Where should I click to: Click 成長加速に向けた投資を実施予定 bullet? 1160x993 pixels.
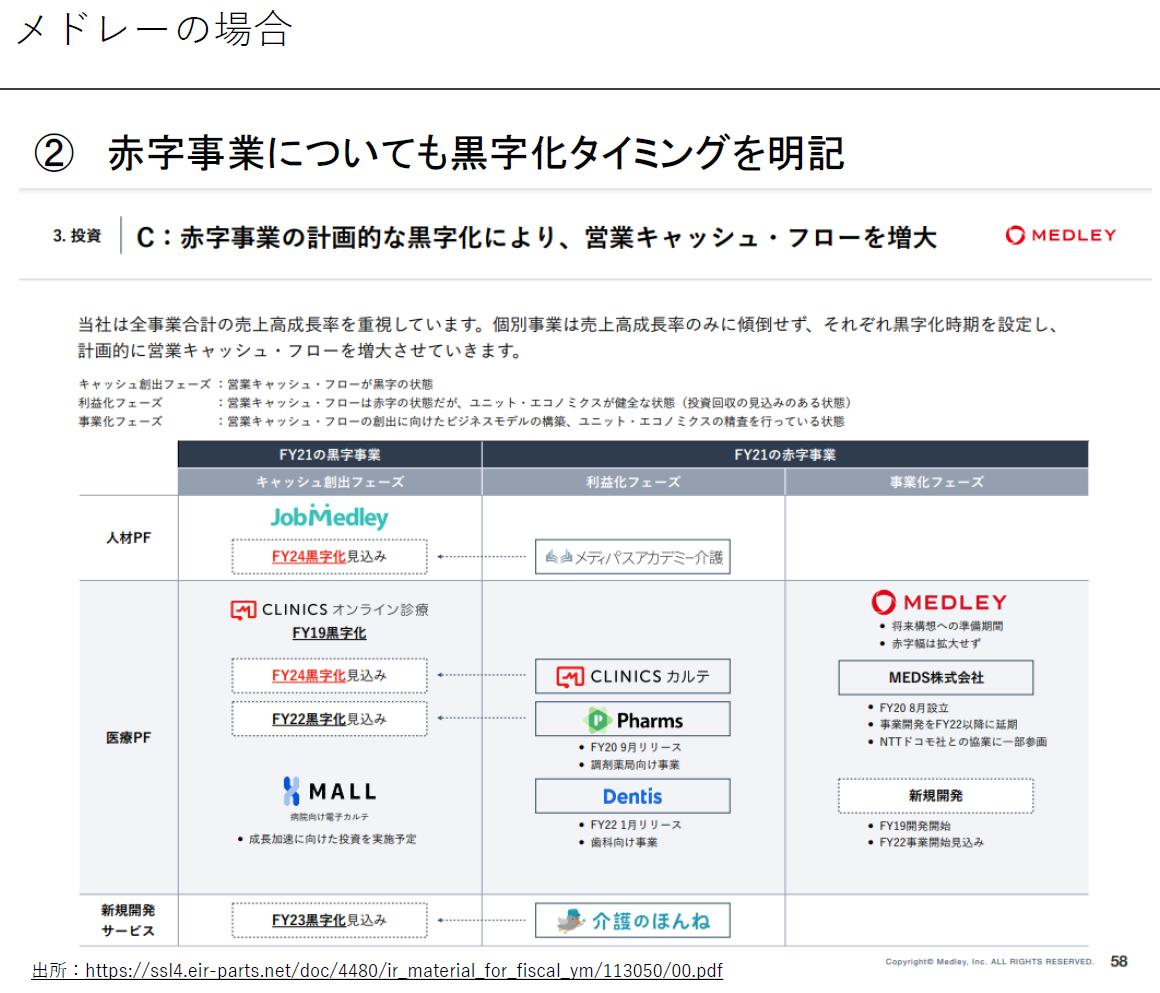click(x=332, y=839)
